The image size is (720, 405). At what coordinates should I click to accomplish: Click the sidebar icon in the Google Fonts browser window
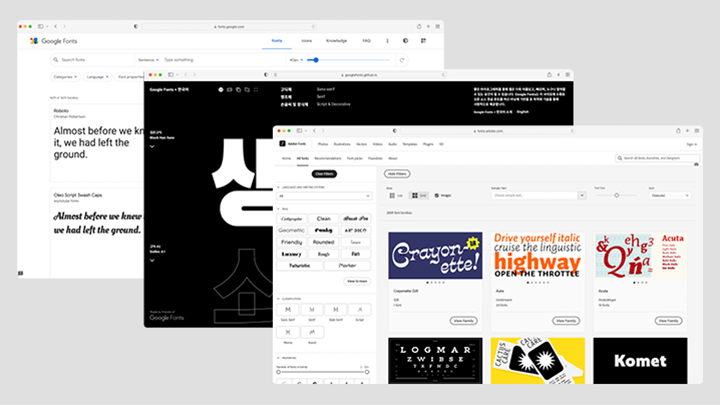click(40, 27)
